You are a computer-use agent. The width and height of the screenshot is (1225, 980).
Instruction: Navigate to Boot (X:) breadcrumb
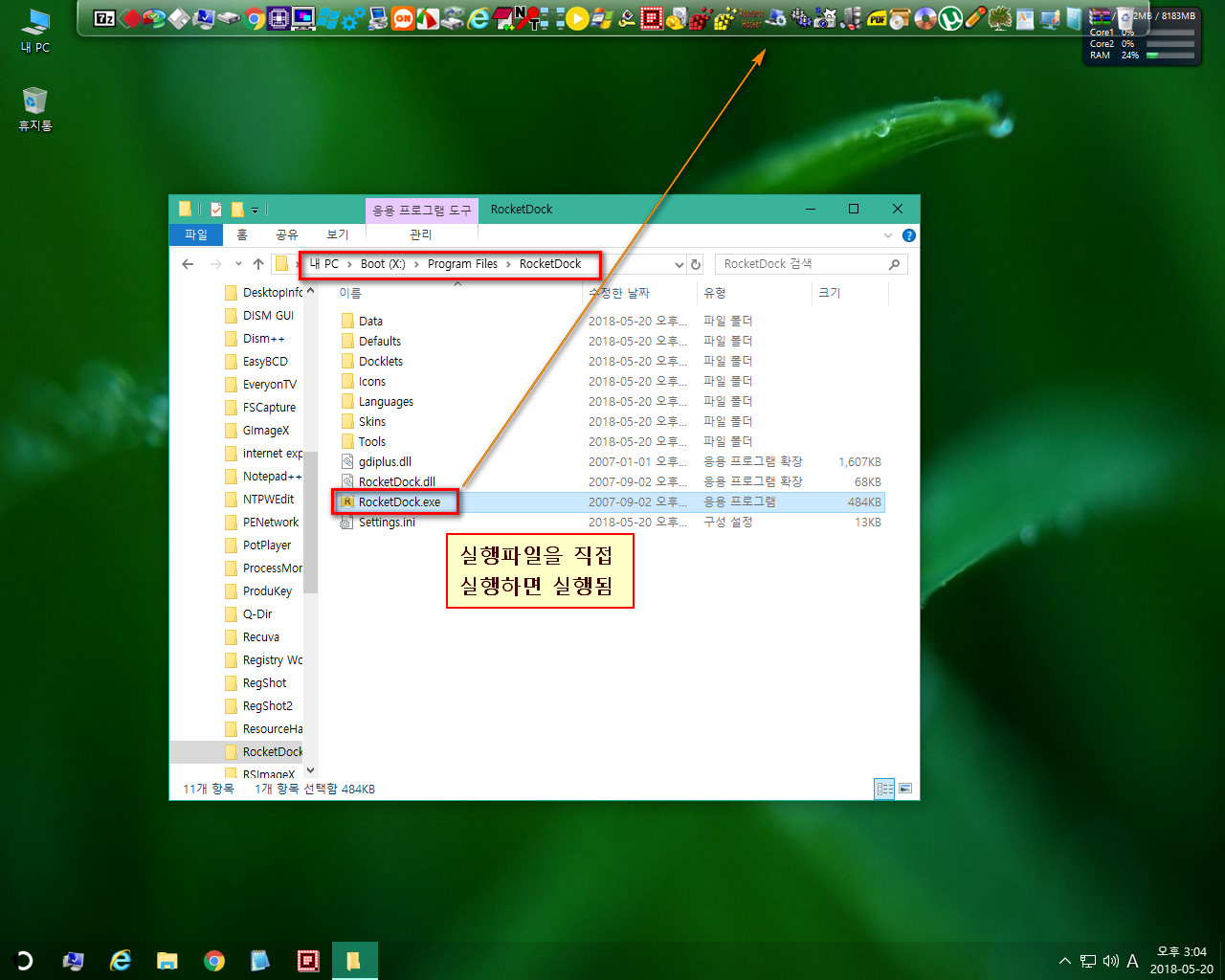383,264
